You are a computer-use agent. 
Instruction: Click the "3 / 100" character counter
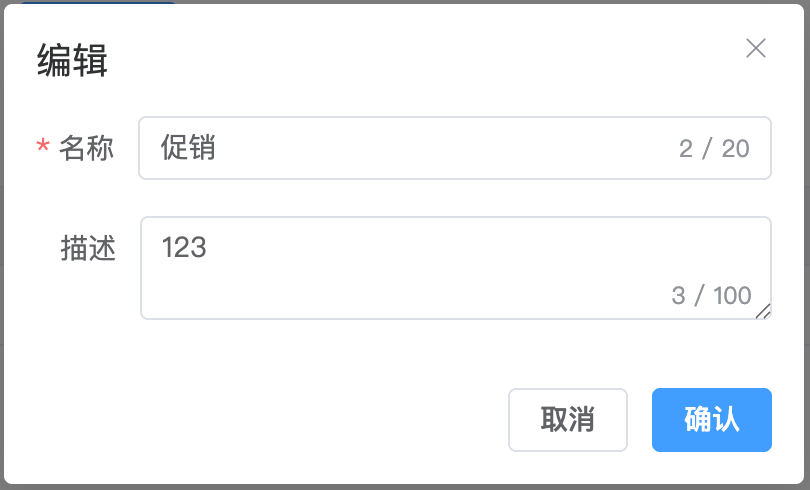(x=711, y=296)
